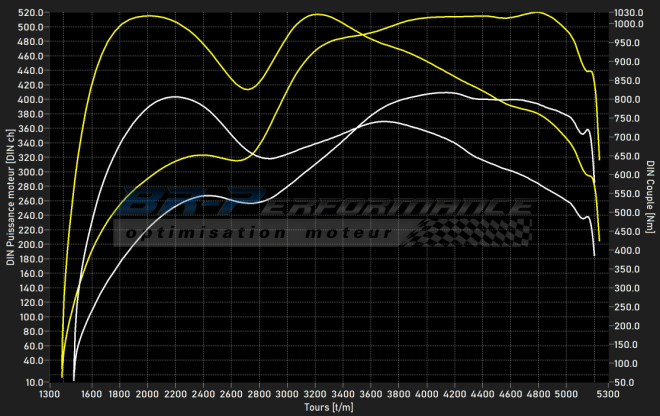This screenshot has height=416, width=660.
Task: Click the 2000 label on the RPM axis
Action: pyautogui.click(x=147, y=396)
